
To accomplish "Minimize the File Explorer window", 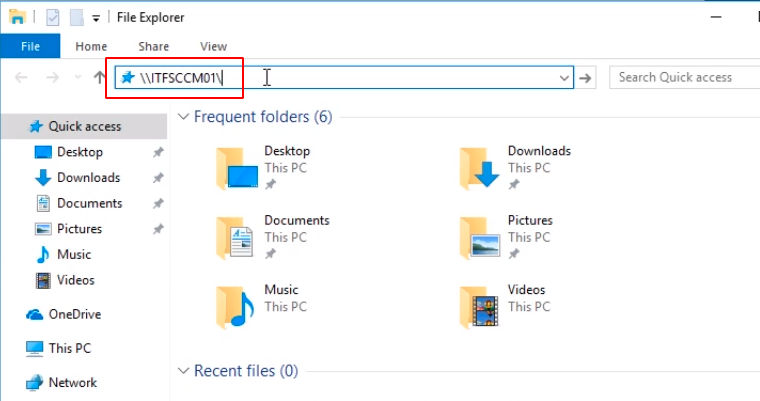I will [716, 17].
